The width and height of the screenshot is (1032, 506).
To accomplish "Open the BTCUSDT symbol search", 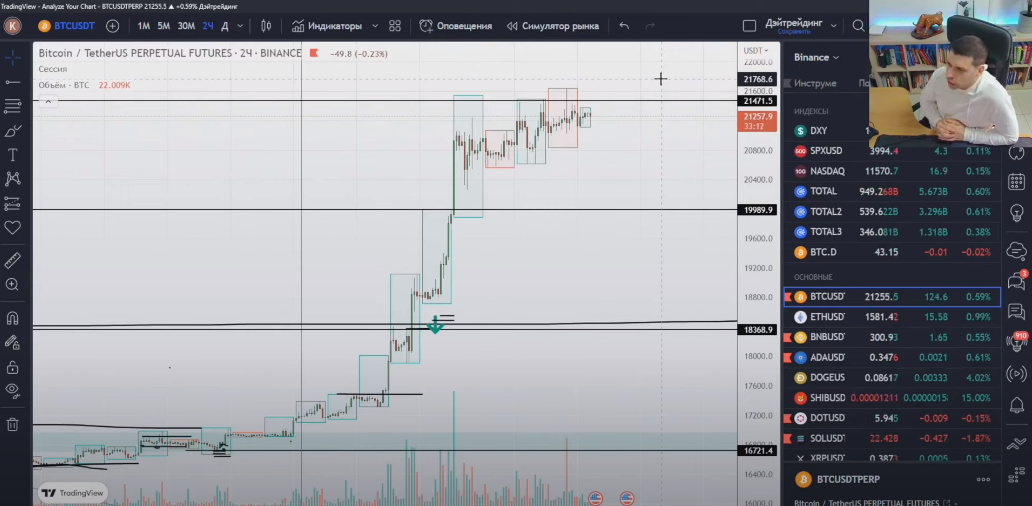I will click(66, 26).
